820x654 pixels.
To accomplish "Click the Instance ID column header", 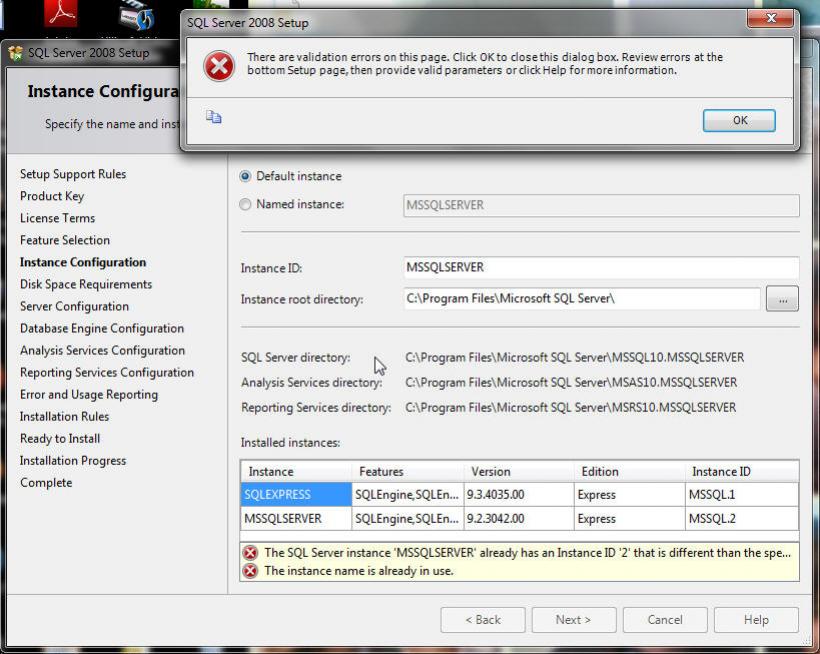I will point(742,472).
